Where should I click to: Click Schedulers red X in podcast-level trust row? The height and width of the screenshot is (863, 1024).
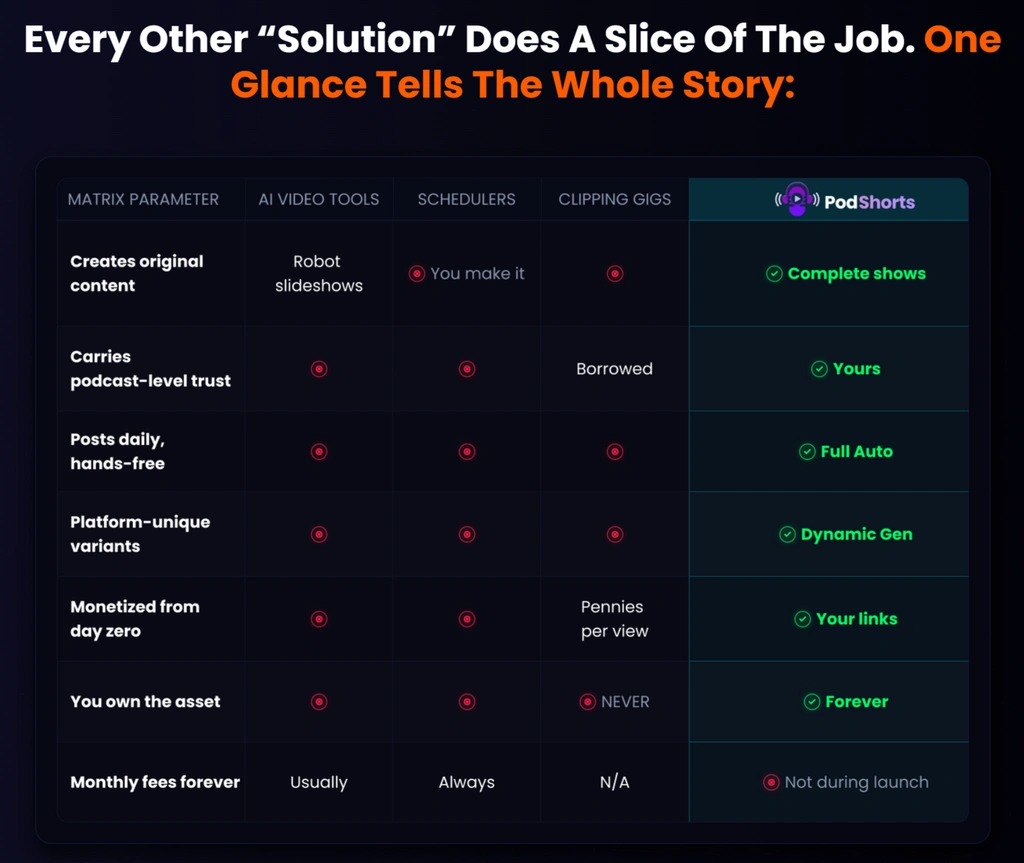coord(467,369)
